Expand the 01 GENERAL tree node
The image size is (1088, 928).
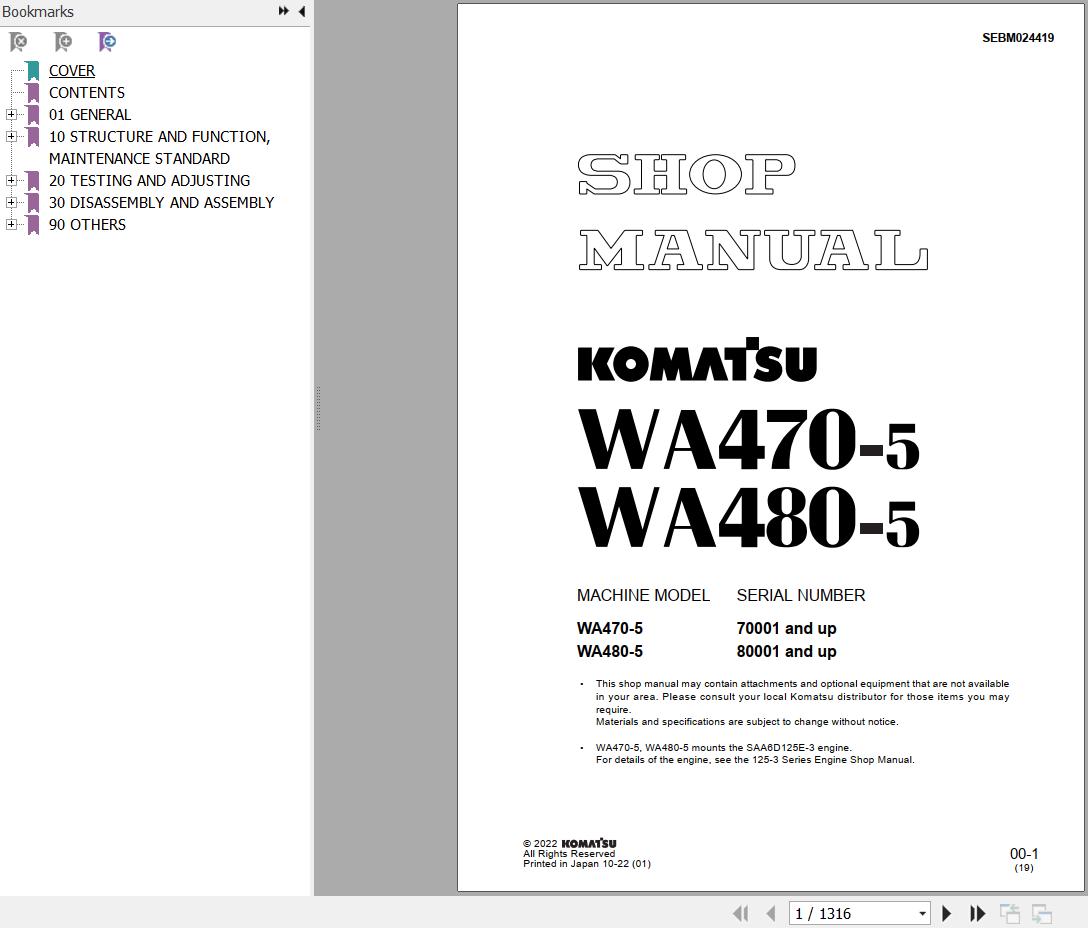[11, 115]
